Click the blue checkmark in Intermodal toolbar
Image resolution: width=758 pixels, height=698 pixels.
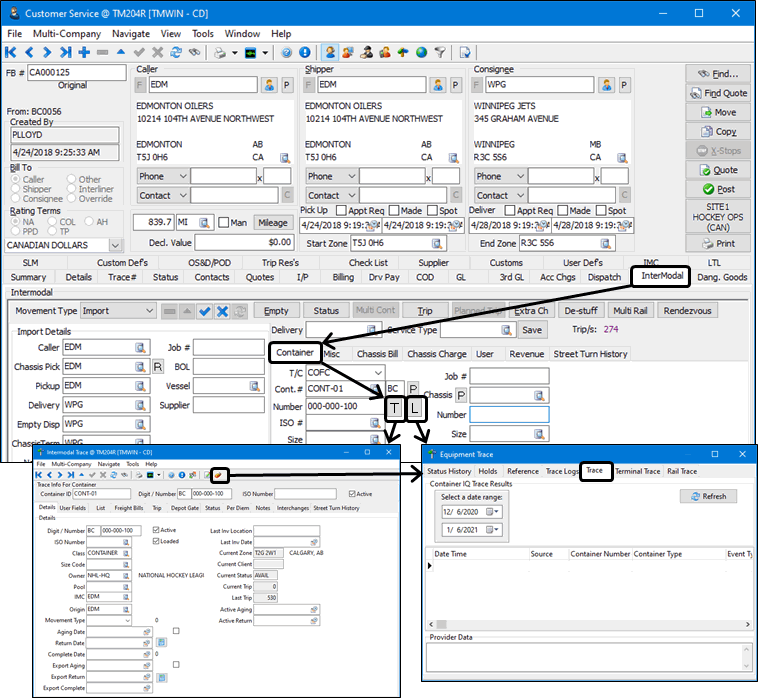205,311
